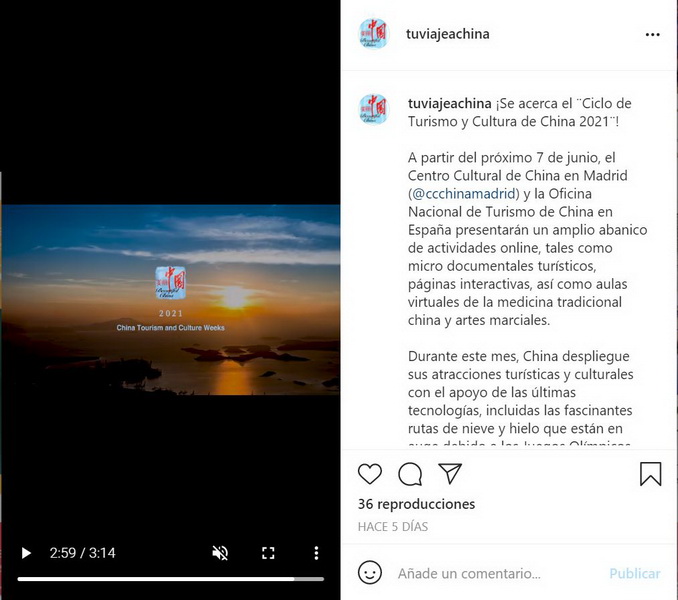Viewport: 678px width, 600px height.
Task: Click the HACE 5 DÍAS timestamp
Action: [x=393, y=527]
